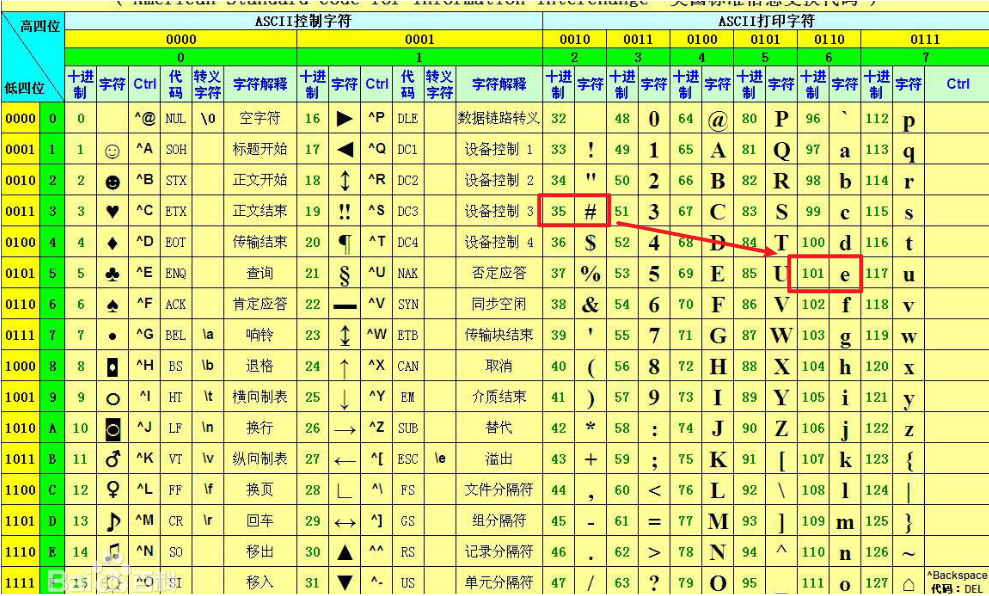Select the left arrow symbol at decimal 27
Screen dimensions: 989x596
345,458
